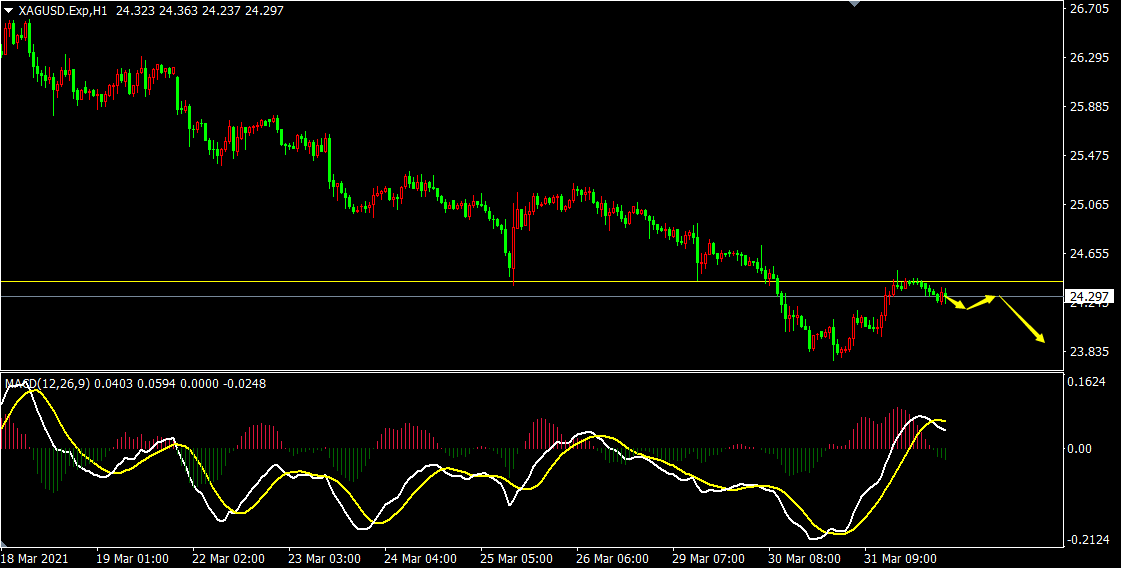Click the 23.835 price scale label
The width and height of the screenshot is (1121, 568).
(1089, 352)
